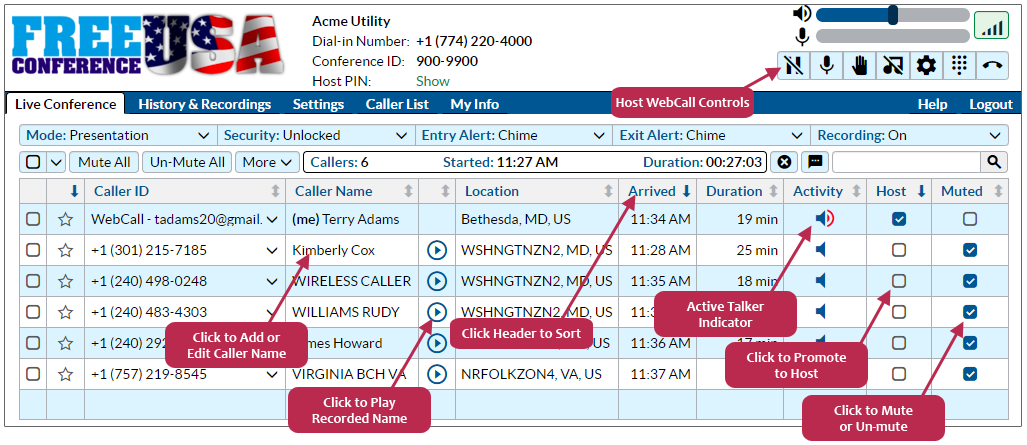
Task: Hang up using the phone icon
Action: coord(992,66)
